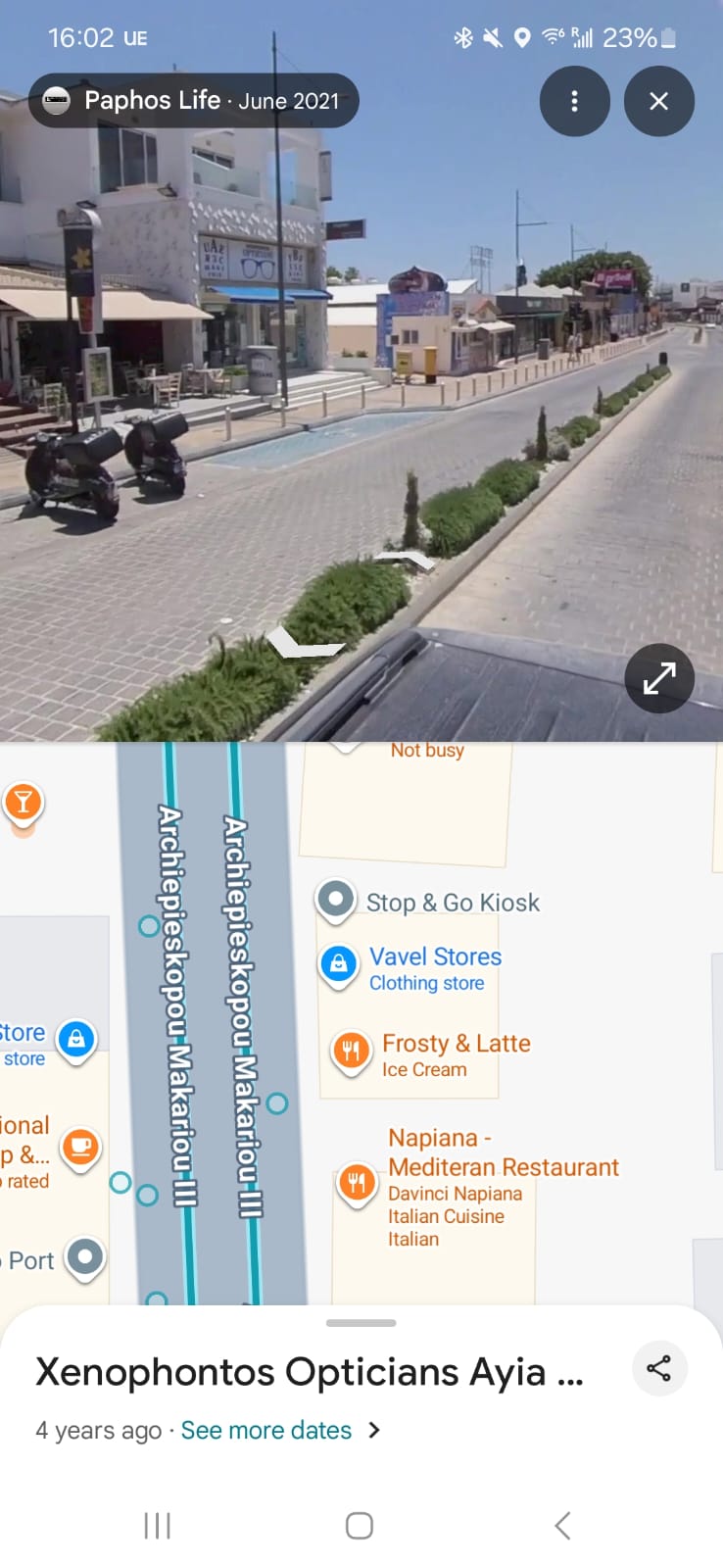Tap the orange coffee cup pin

pos(80,1148)
